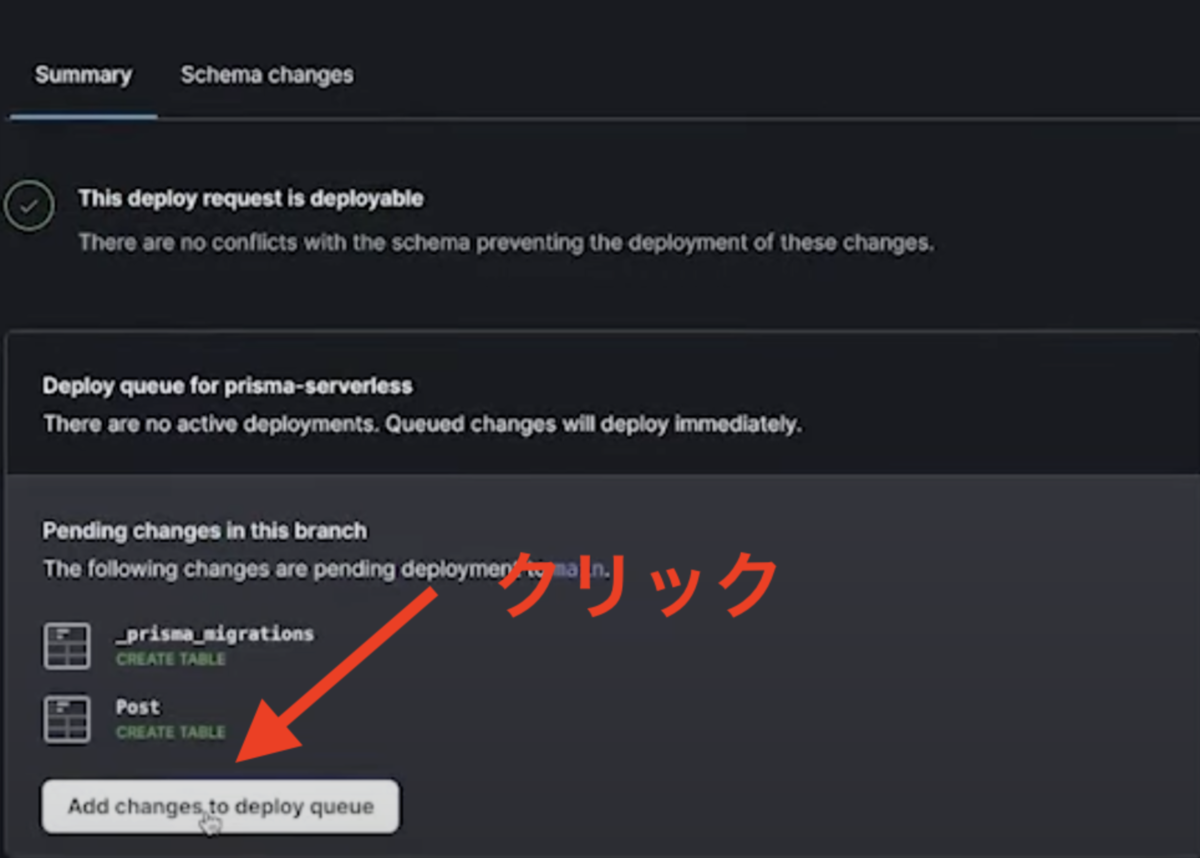The image size is (1200, 858).
Task: Select the Post table name
Action: [138, 707]
